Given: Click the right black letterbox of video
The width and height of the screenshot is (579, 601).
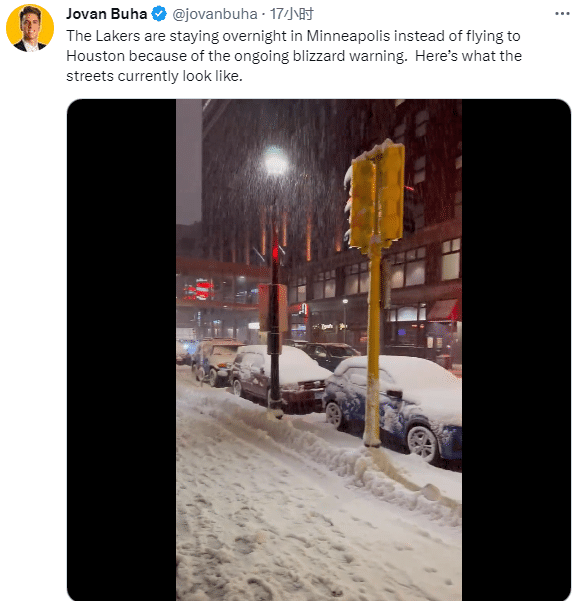Looking at the screenshot, I should [x=516, y=350].
